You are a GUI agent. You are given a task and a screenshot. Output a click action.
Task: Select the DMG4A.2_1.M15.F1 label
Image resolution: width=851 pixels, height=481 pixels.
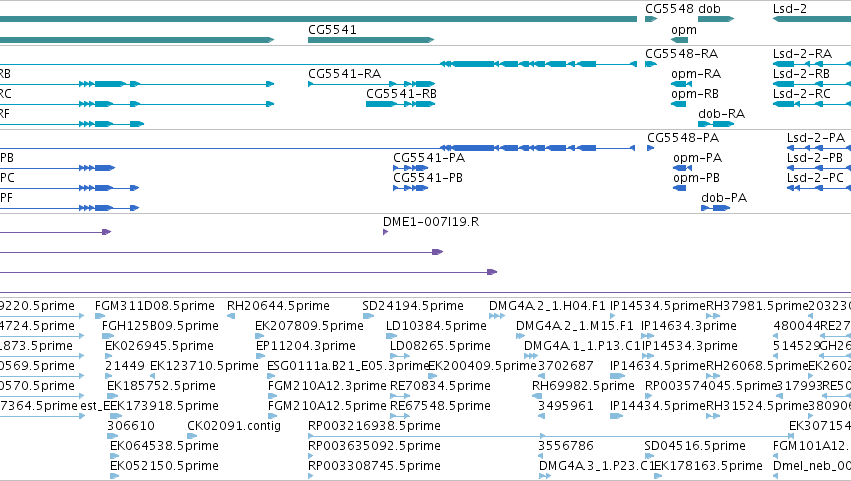(x=575, y=326)
